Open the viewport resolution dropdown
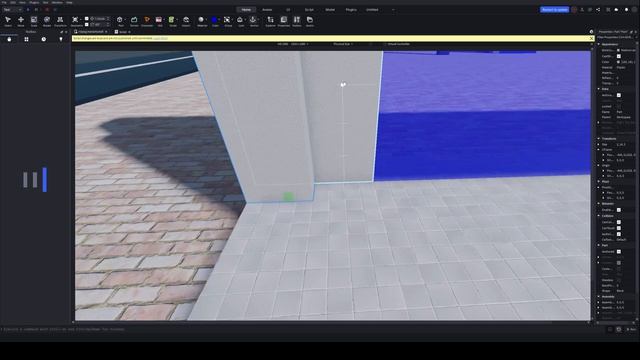The height and width of the screenshot is (360, 640). point(293,44)
